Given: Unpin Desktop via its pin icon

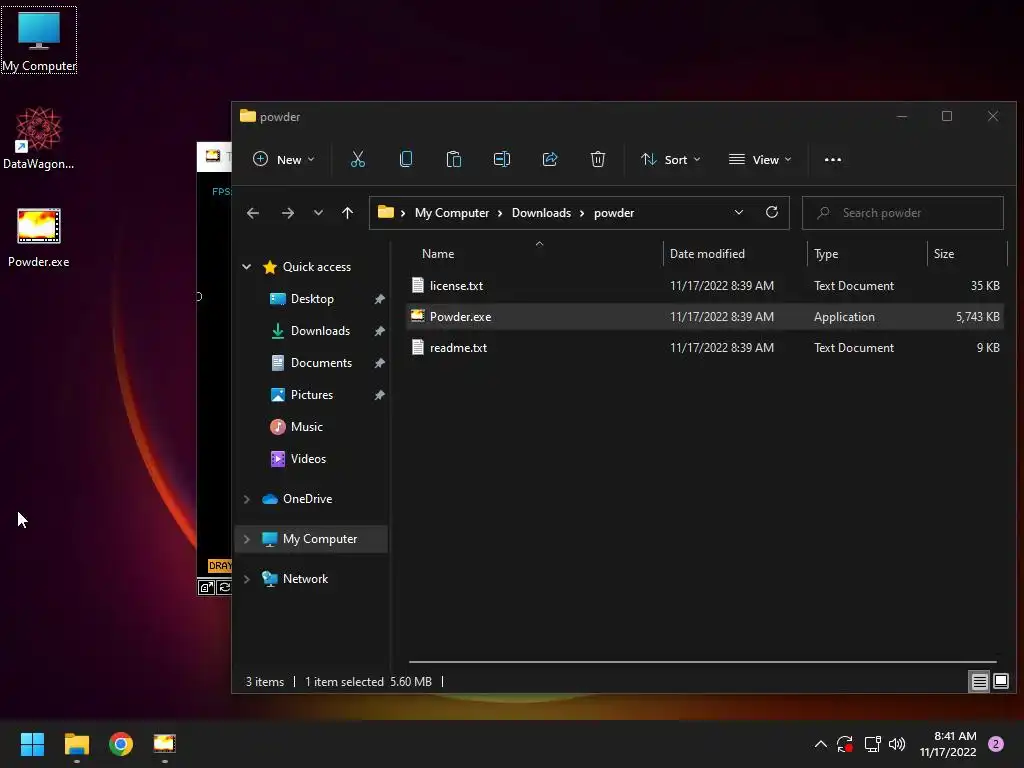Looking at the screenshot, I should tap(379, 298).
